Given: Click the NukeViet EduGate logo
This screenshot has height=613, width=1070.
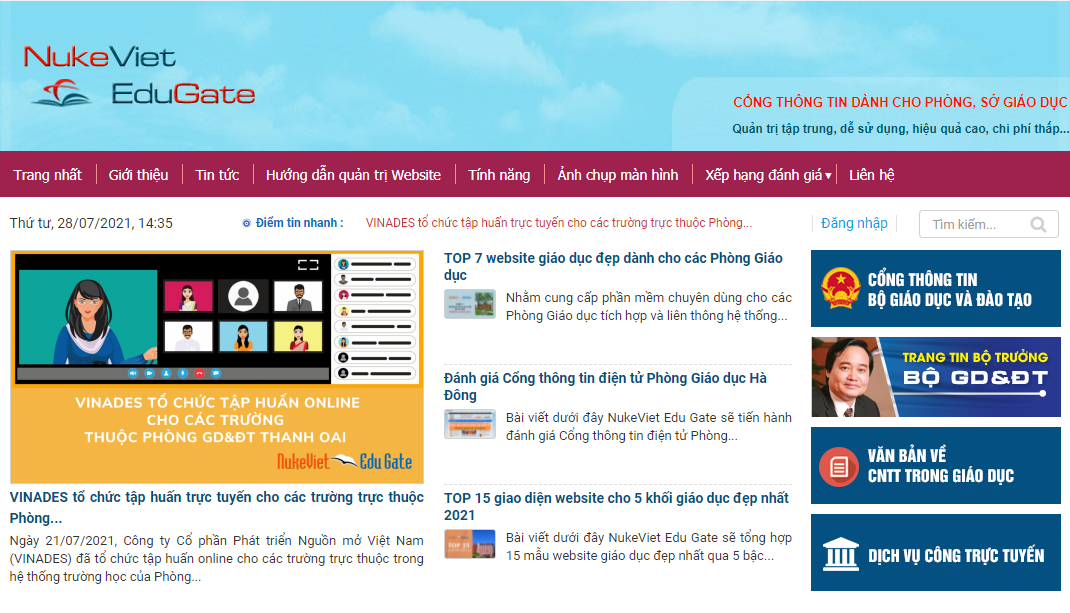Looking at the screenshot, I should pos(139,76).
